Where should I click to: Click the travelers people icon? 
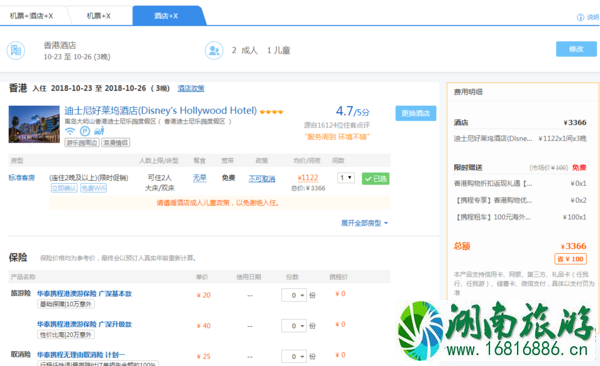214,50
